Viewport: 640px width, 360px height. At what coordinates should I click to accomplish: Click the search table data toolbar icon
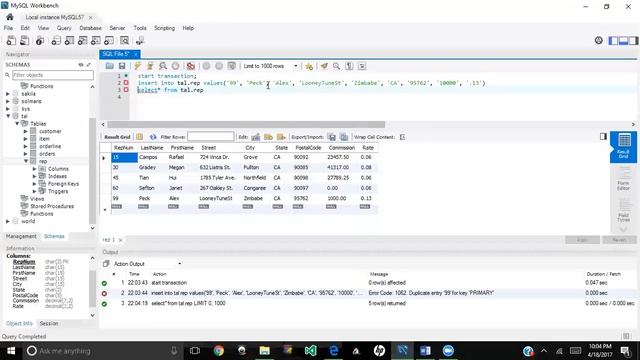pos(124,40)
